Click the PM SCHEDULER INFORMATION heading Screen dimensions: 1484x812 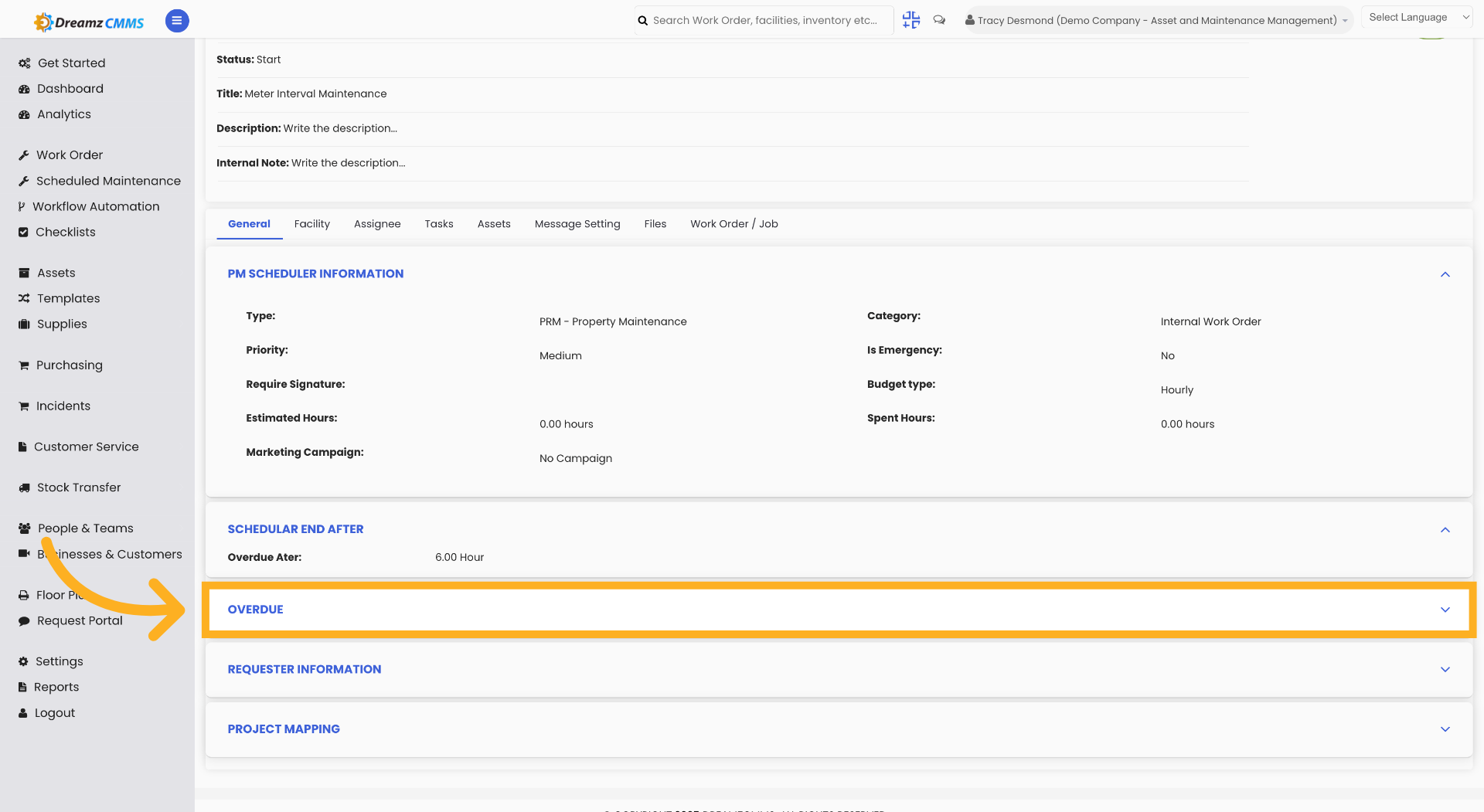click(x=315, y=273)
